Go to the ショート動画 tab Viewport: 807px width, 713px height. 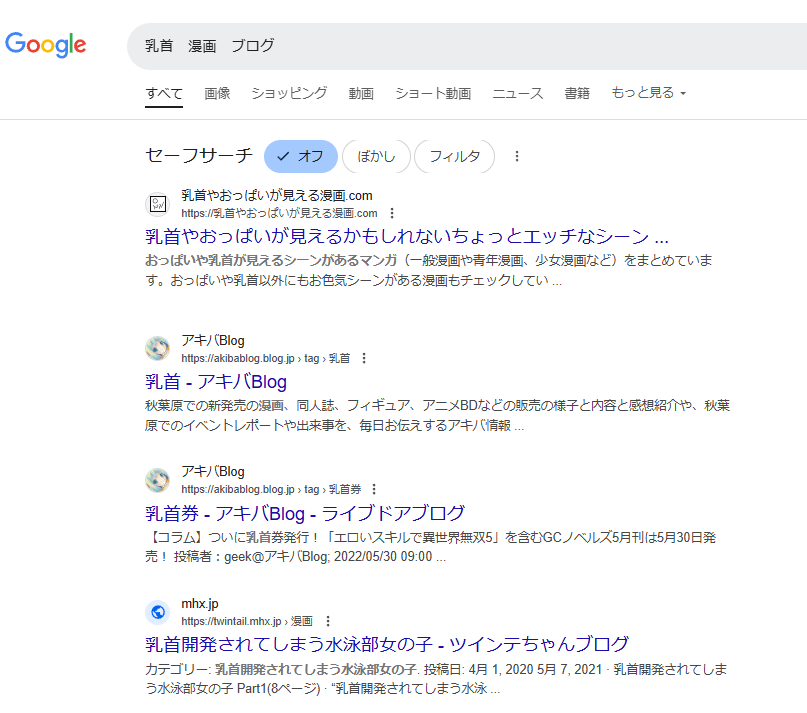(x=432, y=93)
